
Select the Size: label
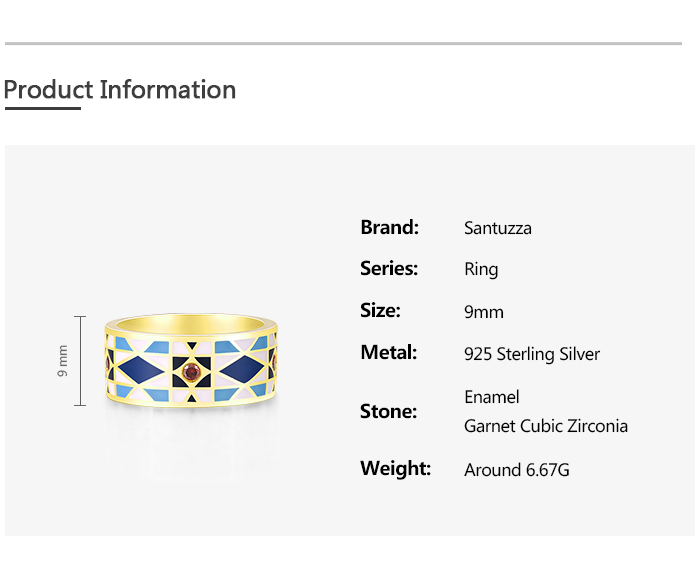pos(380,310)
